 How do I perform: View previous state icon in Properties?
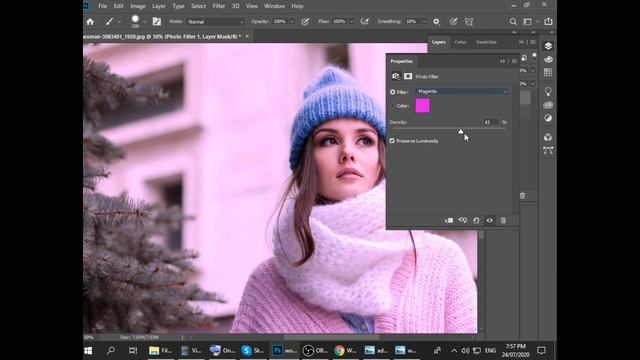[462, 220]
